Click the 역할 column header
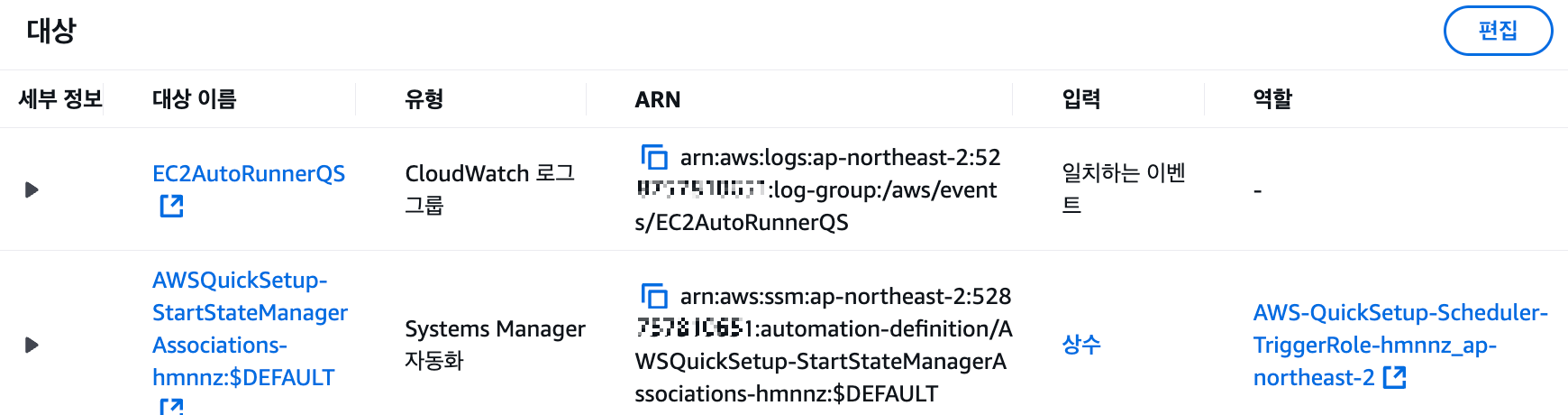The image size is (1568, 415). [x=1272, y=99]
